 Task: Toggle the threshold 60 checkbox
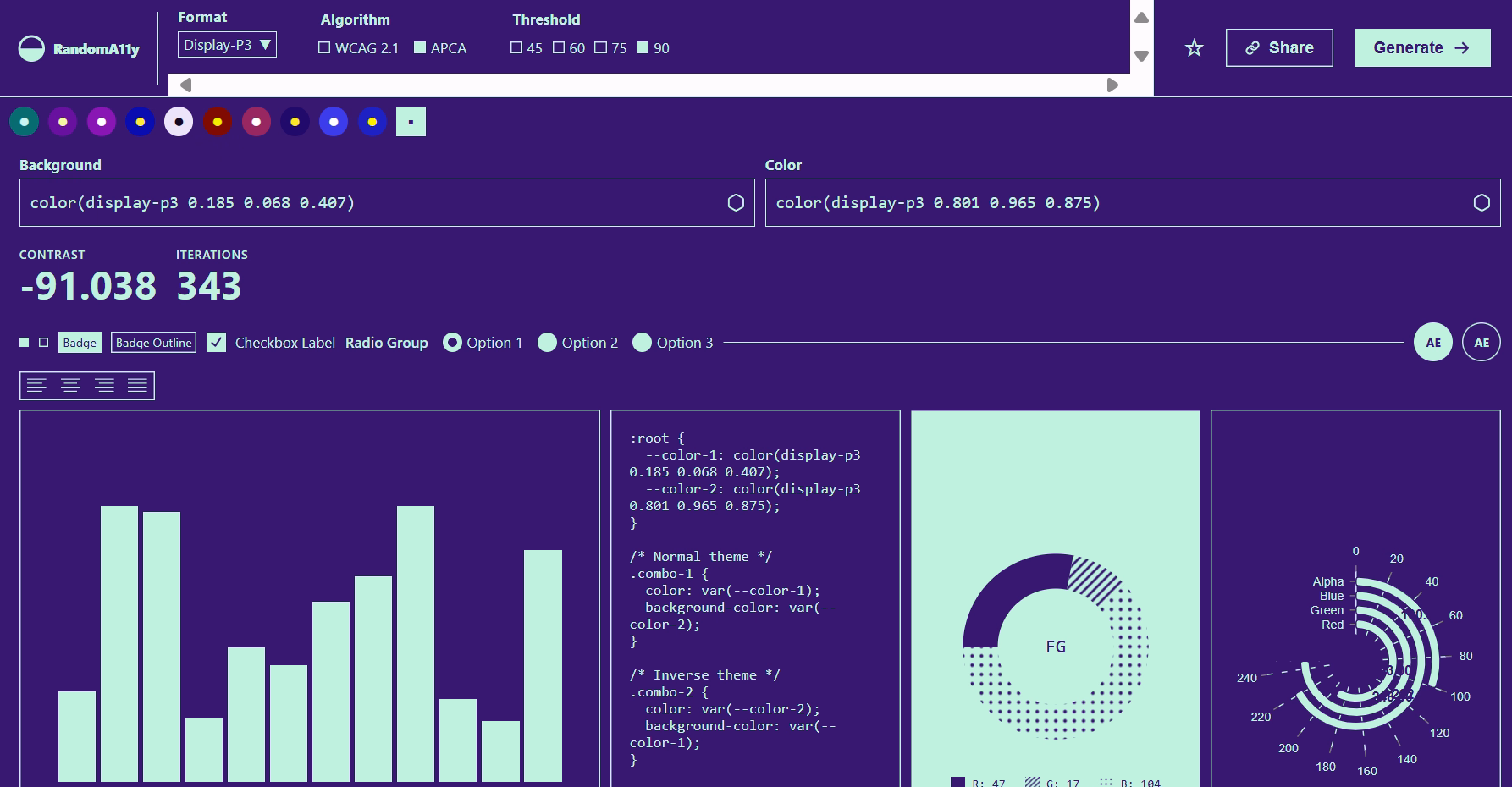pyautogui.click(x=559, y=48)
